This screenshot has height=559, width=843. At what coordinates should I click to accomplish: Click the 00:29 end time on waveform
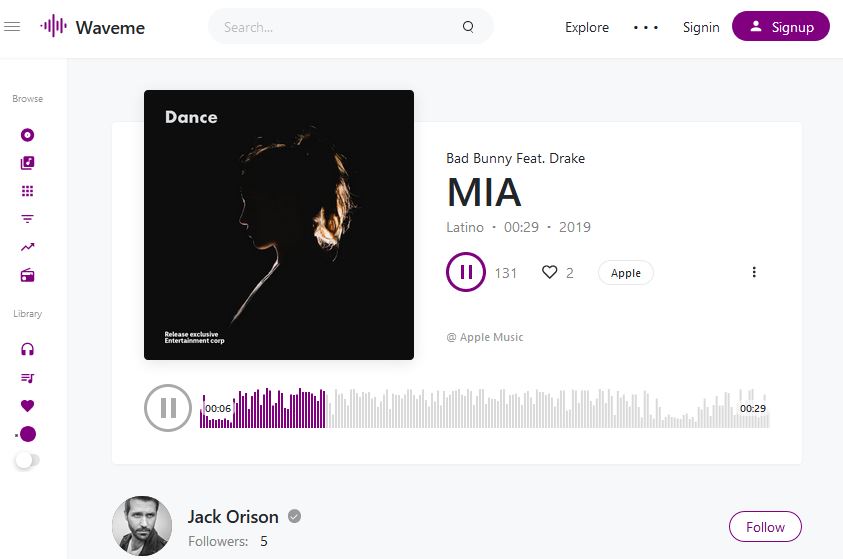point(753,408)
